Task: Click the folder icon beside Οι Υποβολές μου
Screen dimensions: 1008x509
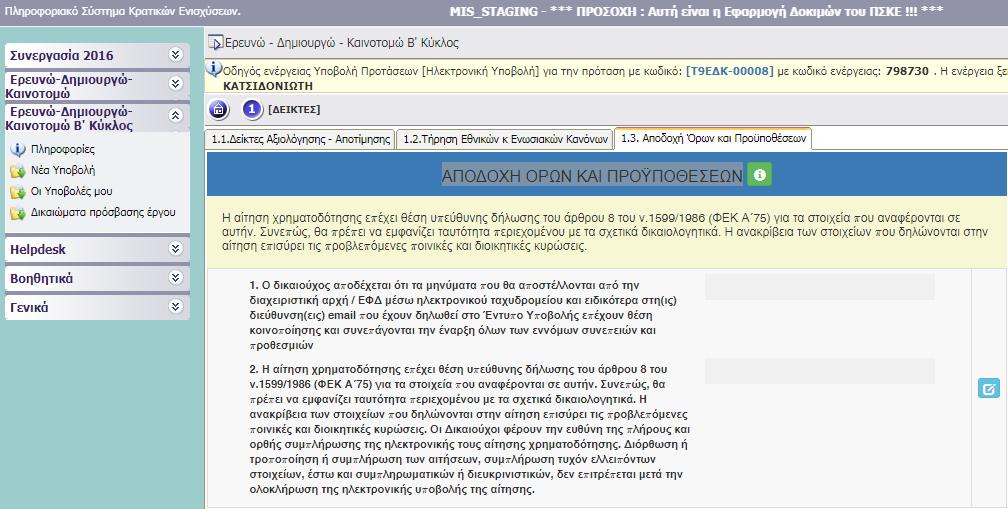Action: 17,192
